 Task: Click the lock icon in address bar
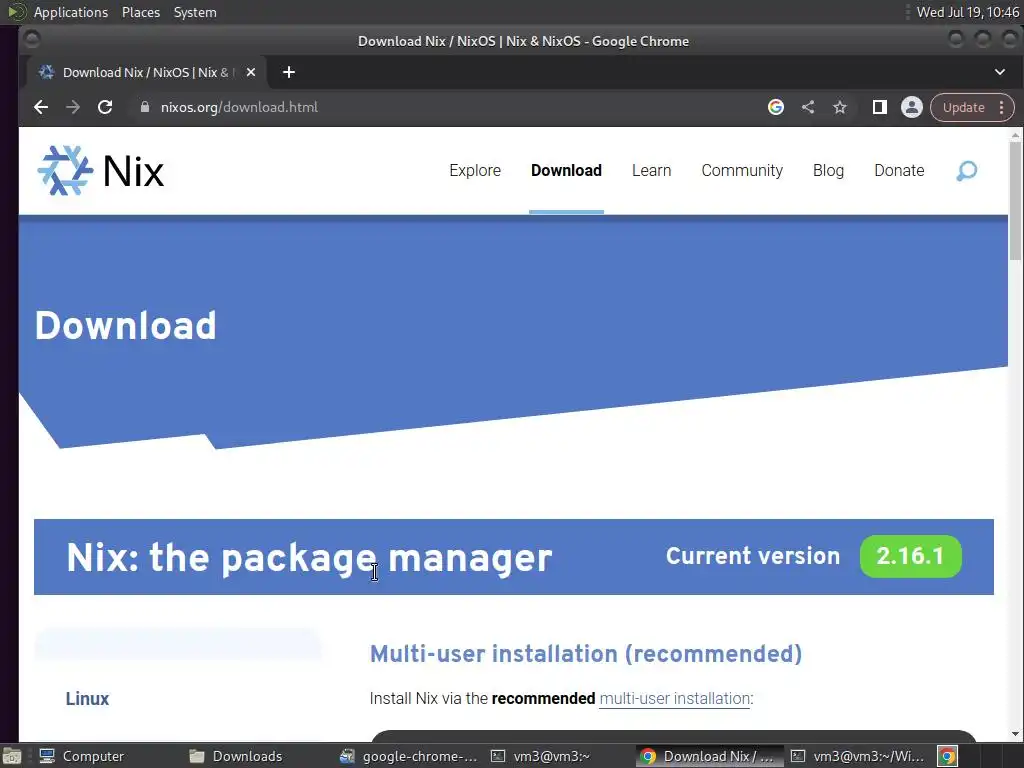[x=145, y=107]
